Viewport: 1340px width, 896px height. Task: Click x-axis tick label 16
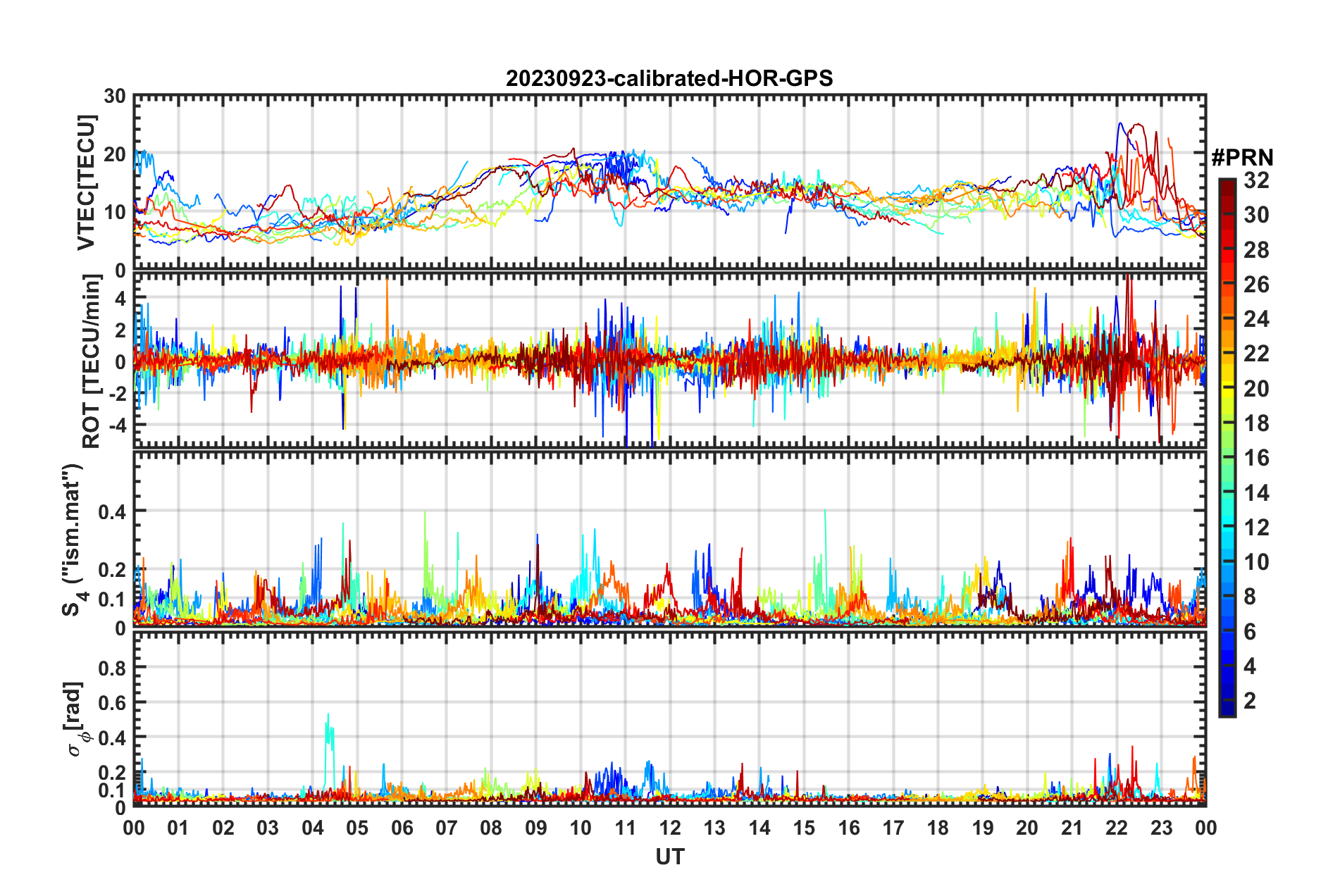click(x=848, y=828)
